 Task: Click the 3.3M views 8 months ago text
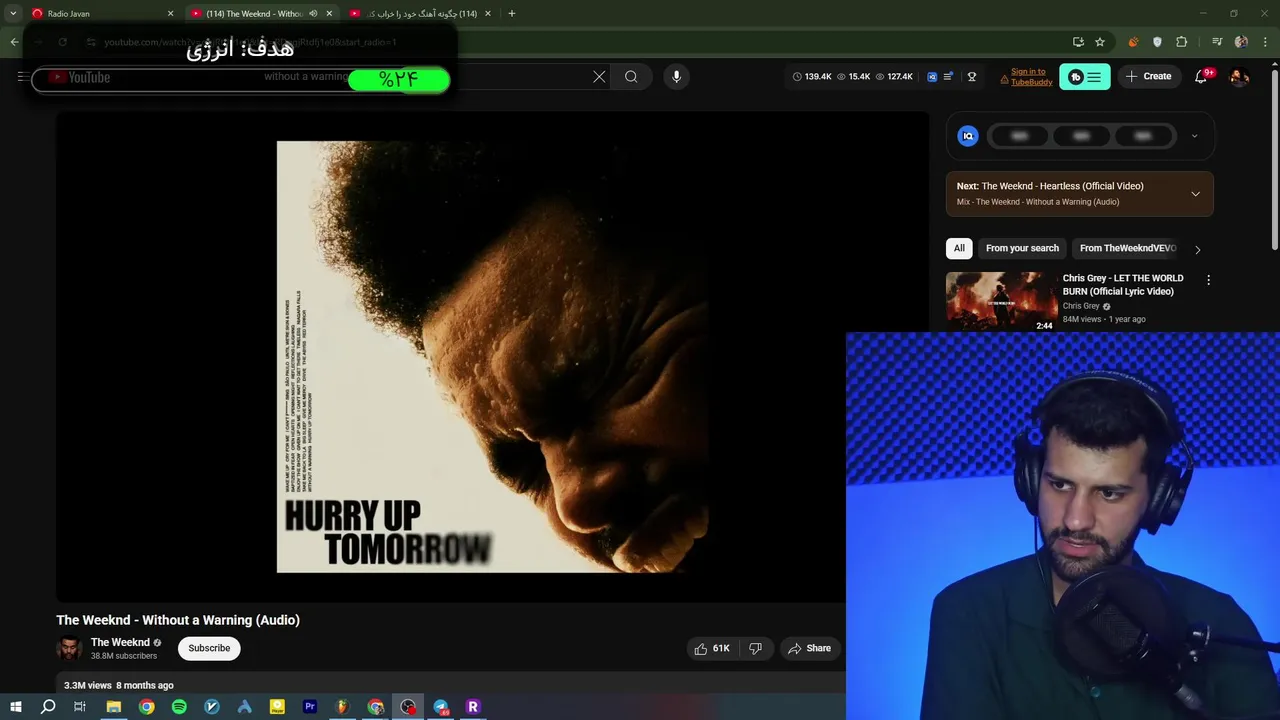click(119, 685)
